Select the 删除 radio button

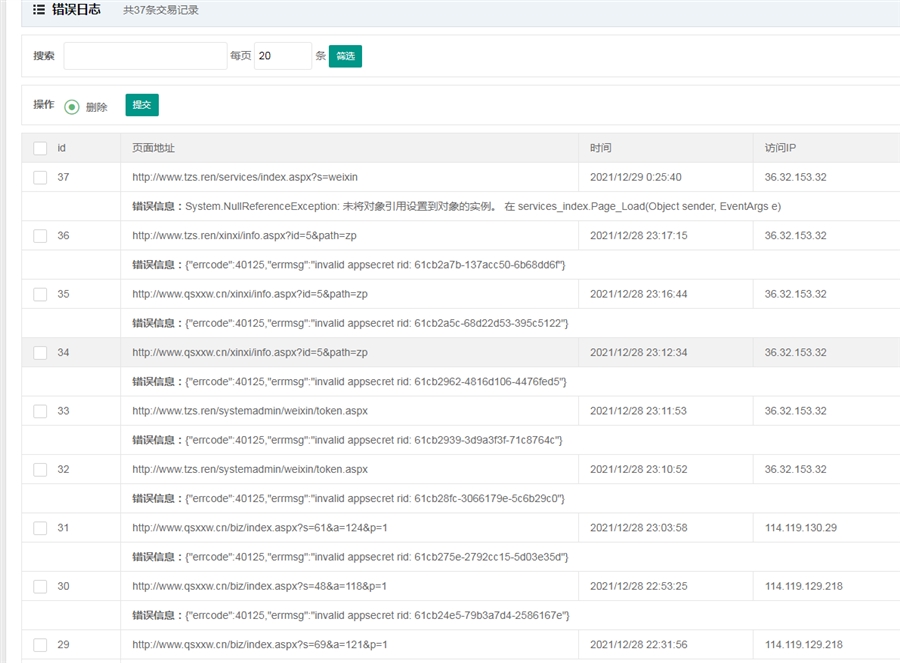click(x=72, y=107)
